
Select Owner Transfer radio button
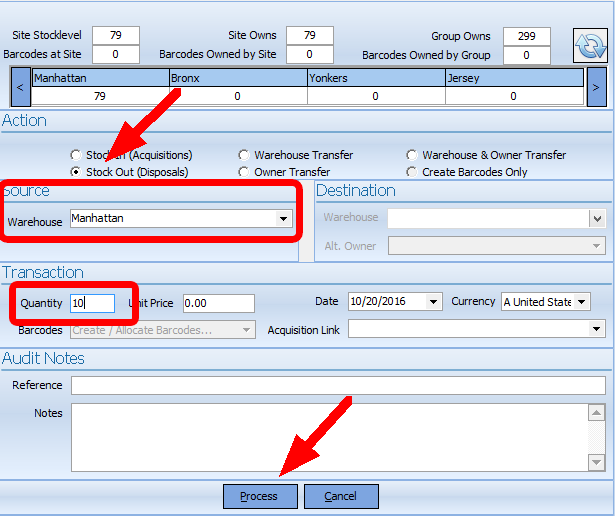245,172
